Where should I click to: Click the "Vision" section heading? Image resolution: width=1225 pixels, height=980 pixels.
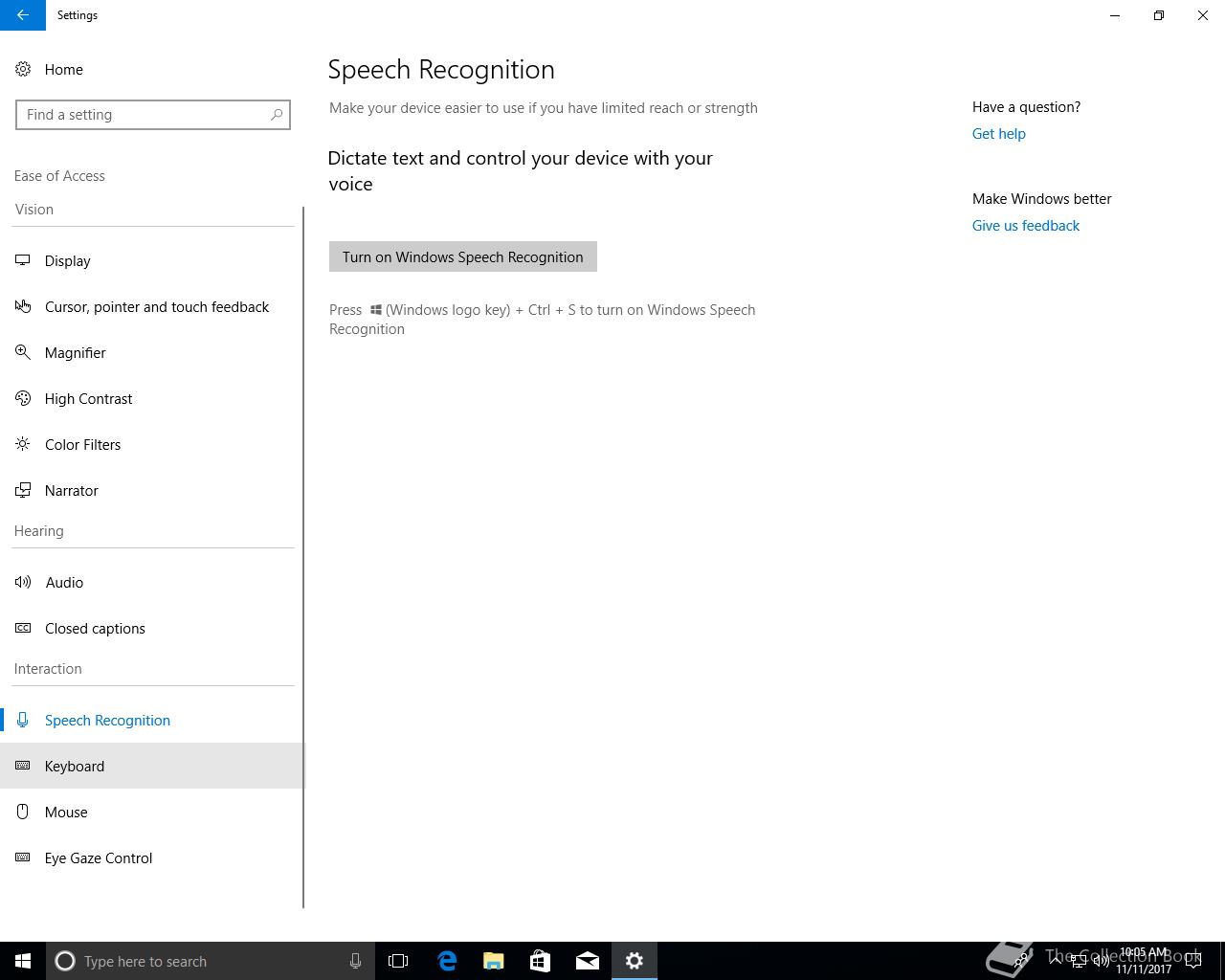34,210
